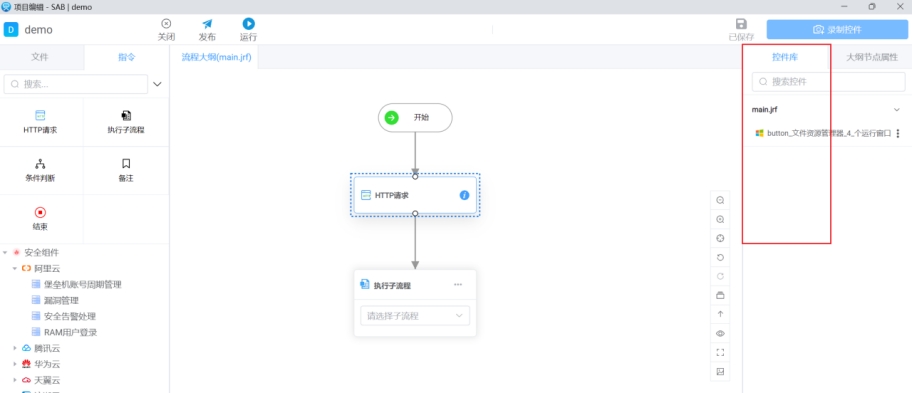
Task: Select the 天翼云 tree label
Action: point(47,380)
